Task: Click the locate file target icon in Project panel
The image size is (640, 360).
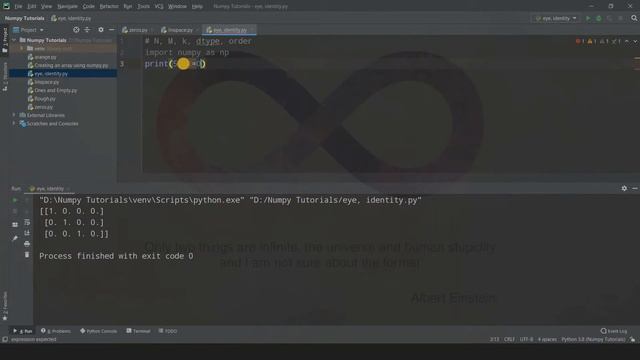Action: tap(76, 30)
